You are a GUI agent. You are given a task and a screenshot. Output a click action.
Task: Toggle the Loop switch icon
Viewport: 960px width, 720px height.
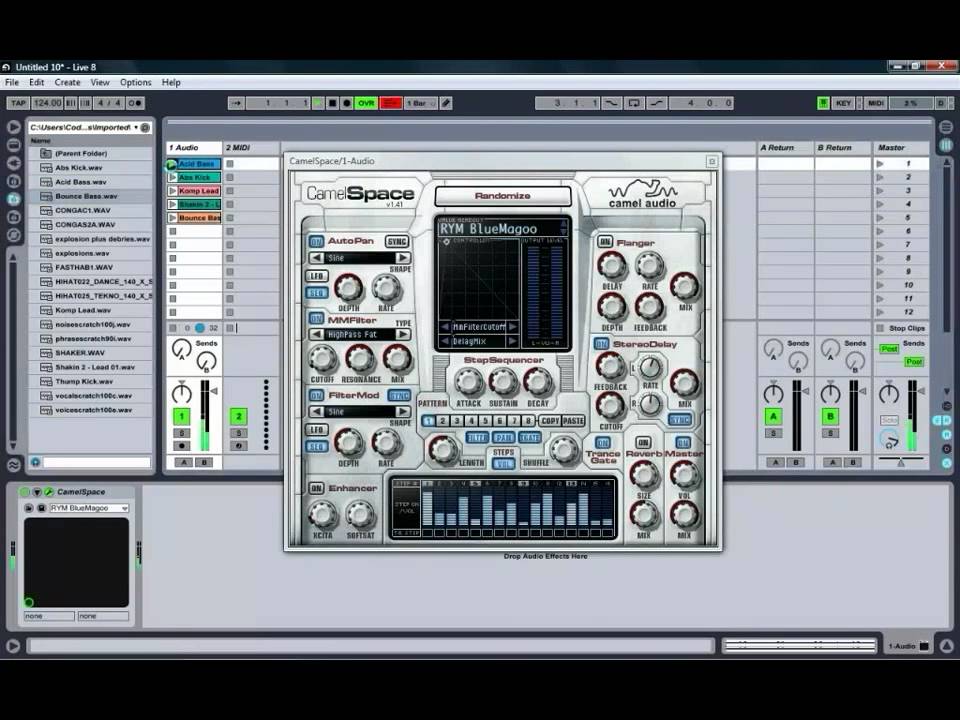pyautogui.click(x=634, y=103)
